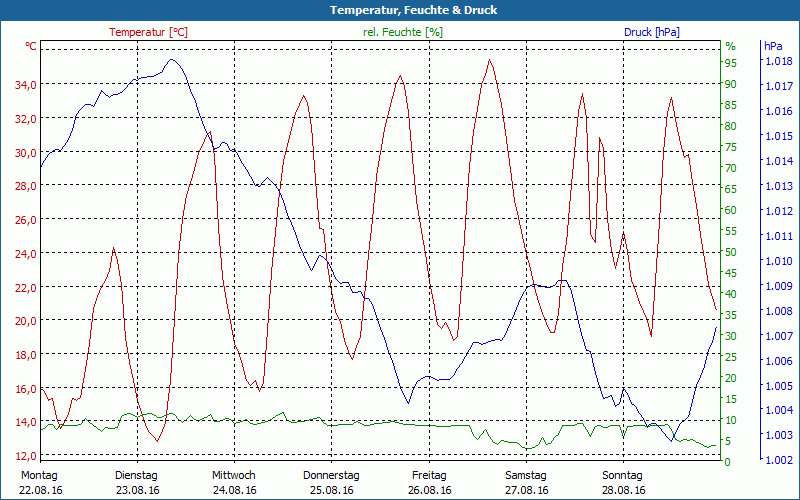This screenshot has width=800, height=500.
Task: Click the red °C axis unit label
Action: 31,46
